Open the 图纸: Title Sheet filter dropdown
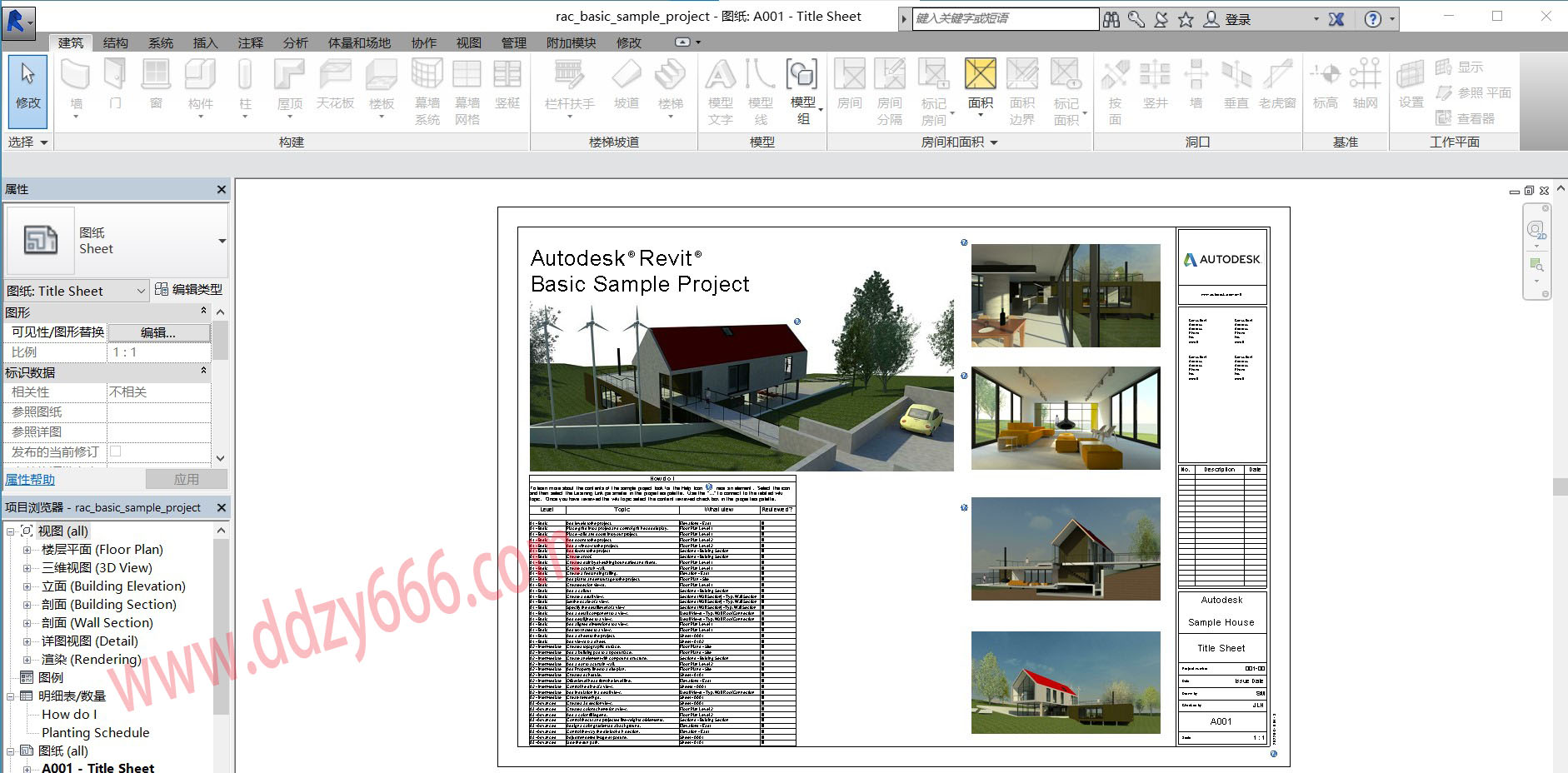This screenshot has width=1568, height=773. (77, 291)
